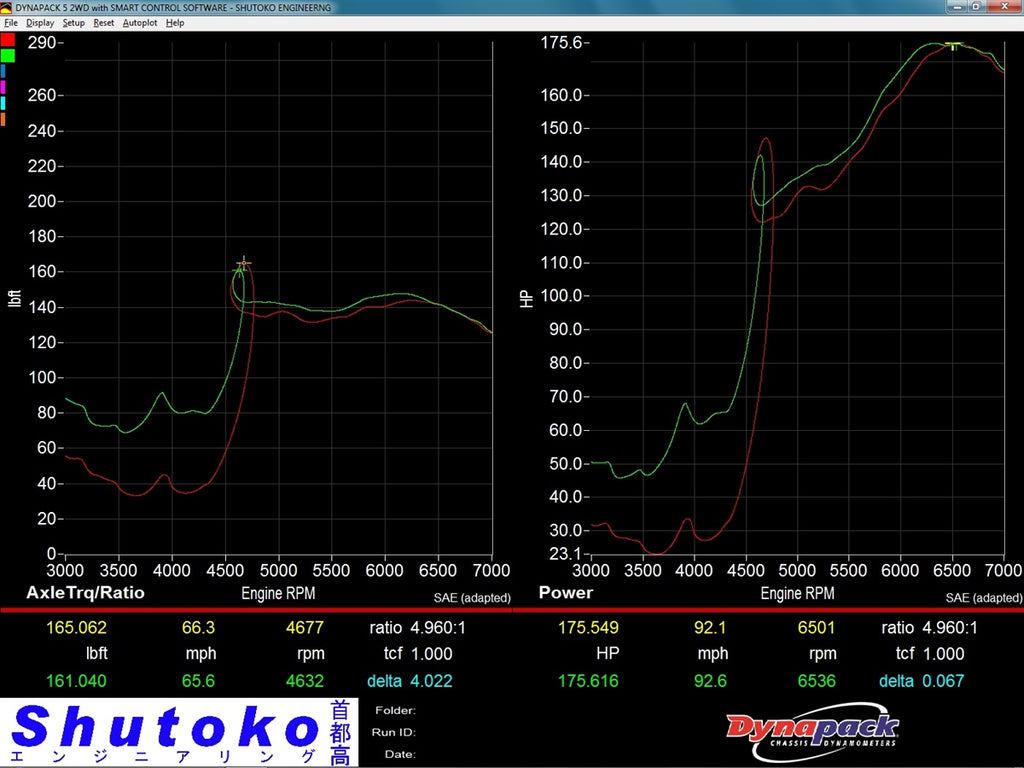Open the Autoplot menu
1024x768 pixels.
(x=140, y=23)
